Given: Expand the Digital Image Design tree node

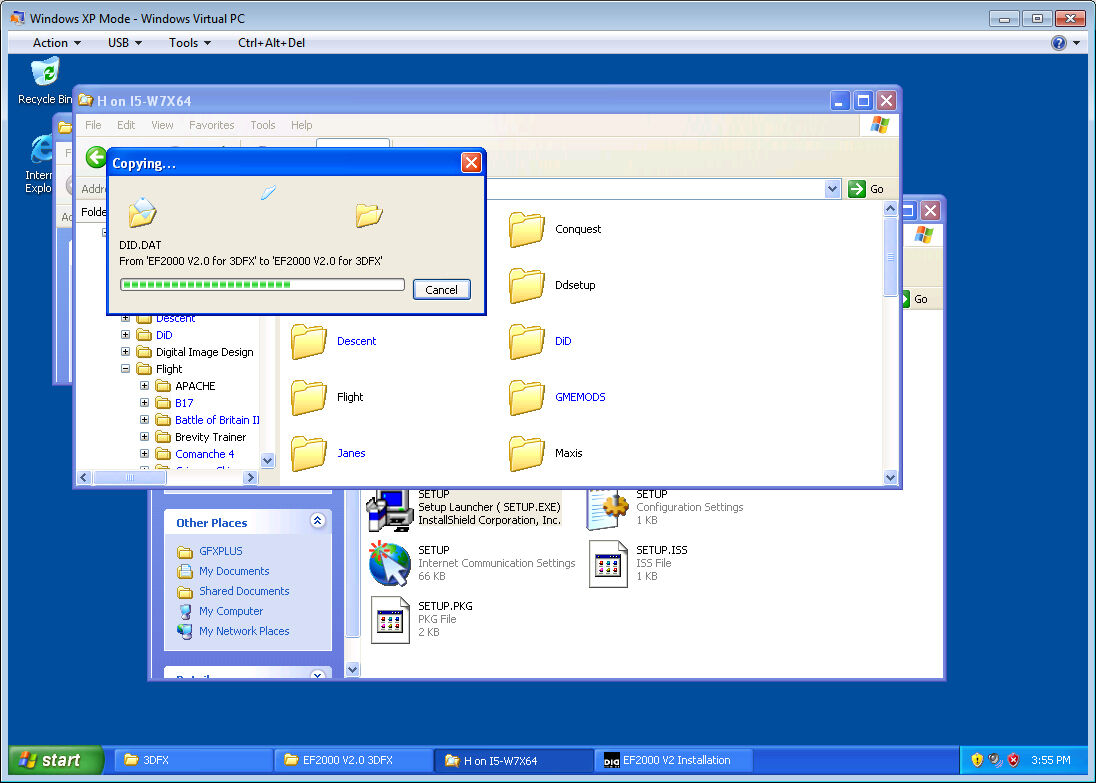Looking at the screenshot, I should click(x=125, y=352).
